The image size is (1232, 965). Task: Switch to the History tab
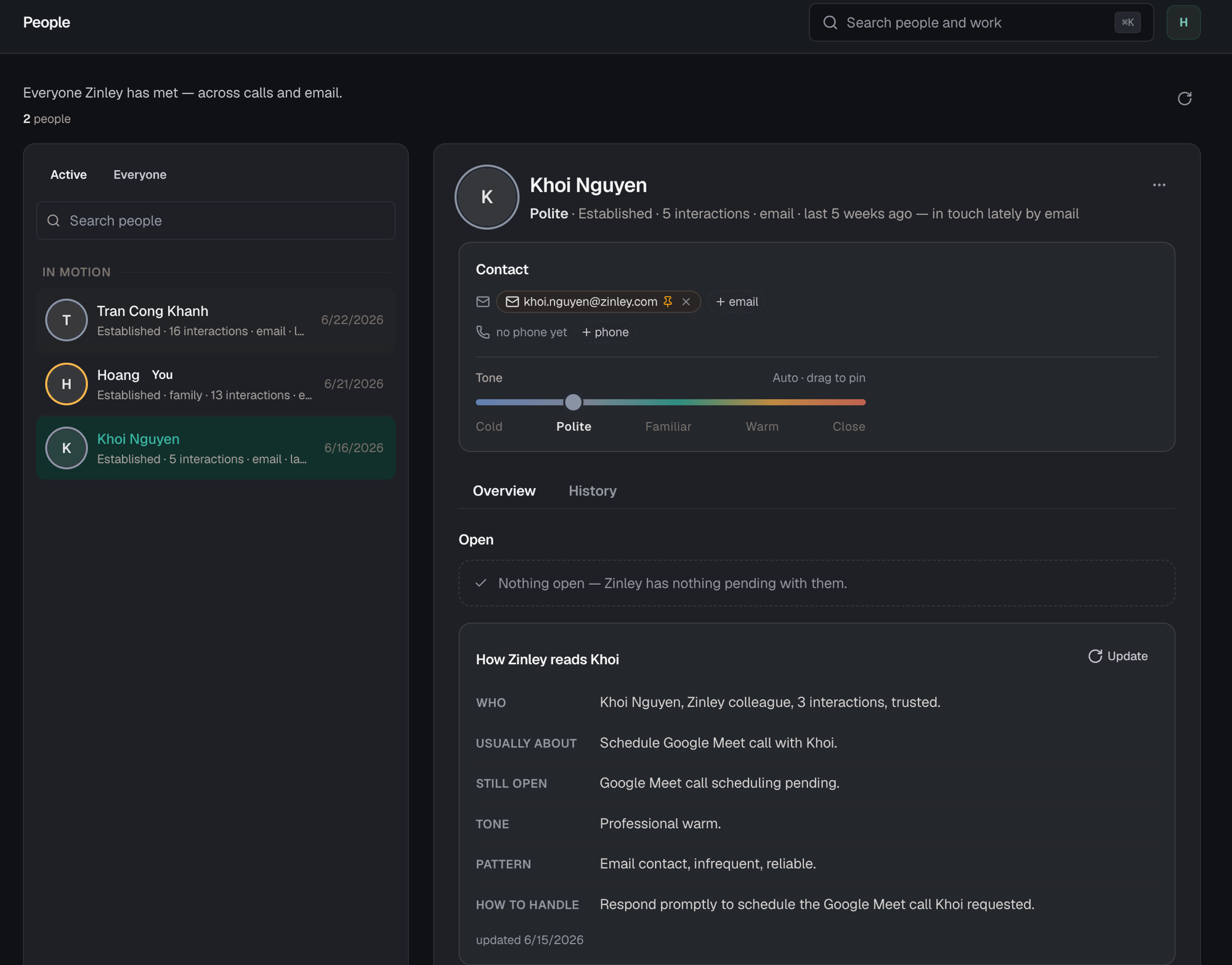[592, 491]
